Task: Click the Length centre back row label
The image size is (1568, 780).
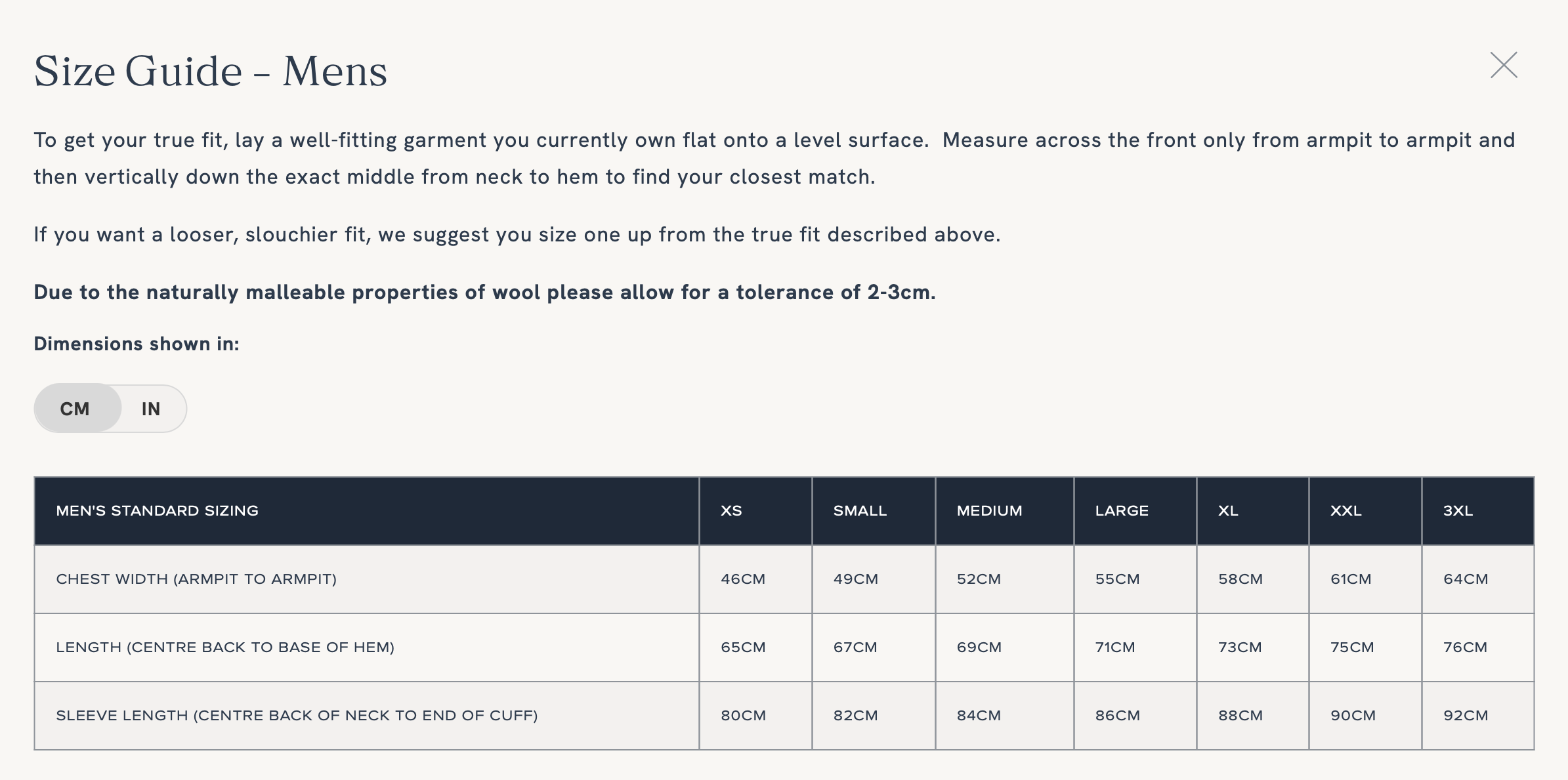Action: coord(225,647)
